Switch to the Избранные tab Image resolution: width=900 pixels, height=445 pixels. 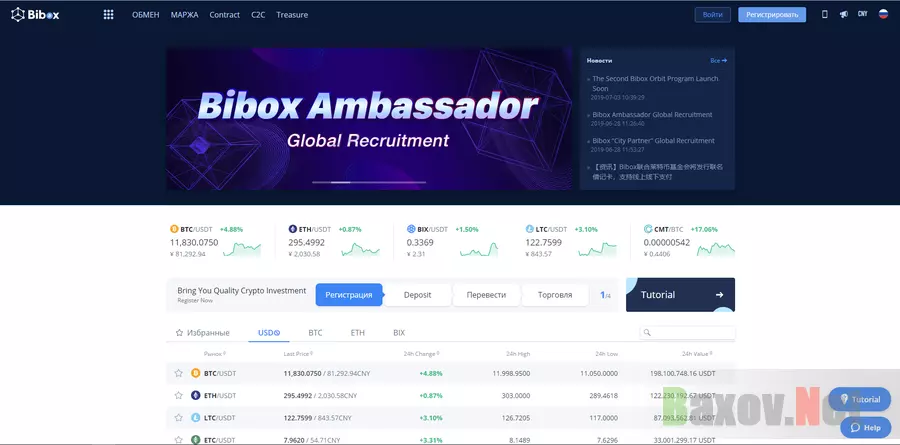tap(203, 332)
